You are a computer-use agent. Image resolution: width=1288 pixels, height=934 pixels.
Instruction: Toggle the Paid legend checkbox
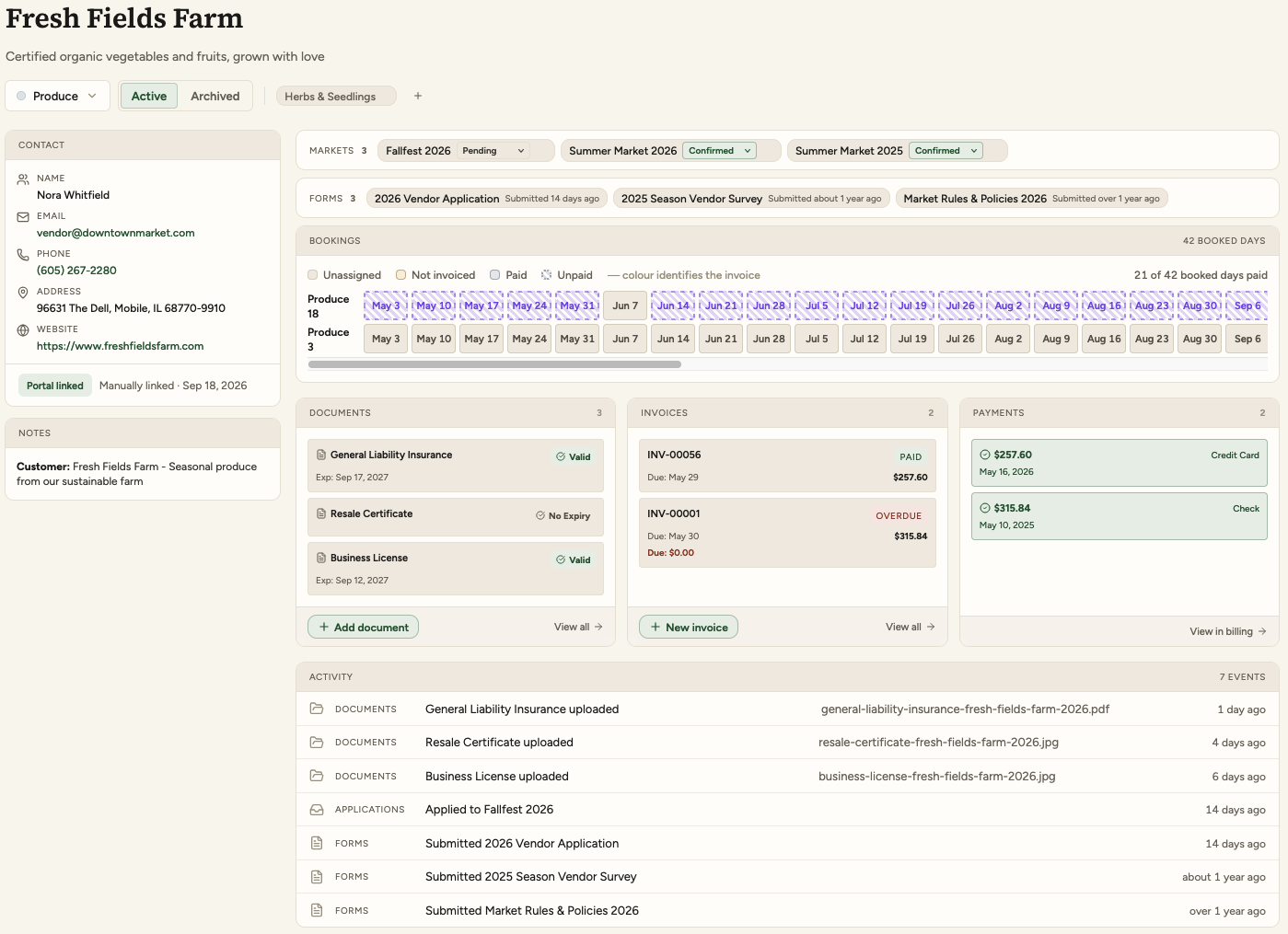[x=495, y=274]
